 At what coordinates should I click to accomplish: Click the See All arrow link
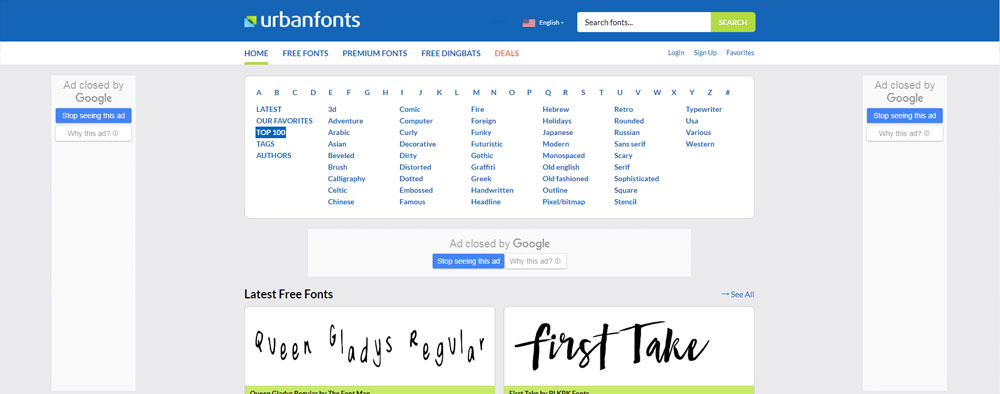tap(737, 295)
